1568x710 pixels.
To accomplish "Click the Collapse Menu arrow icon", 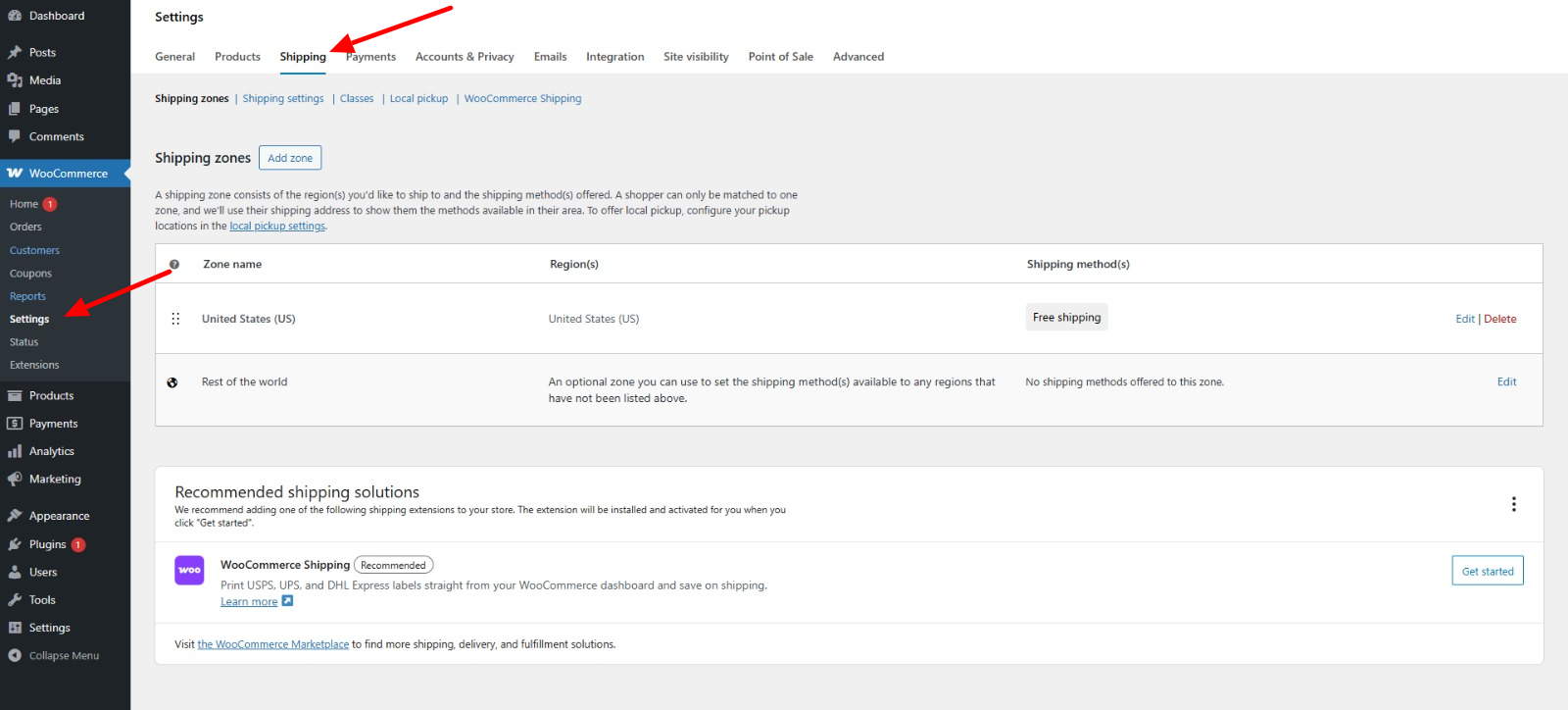I will (15, 655).
